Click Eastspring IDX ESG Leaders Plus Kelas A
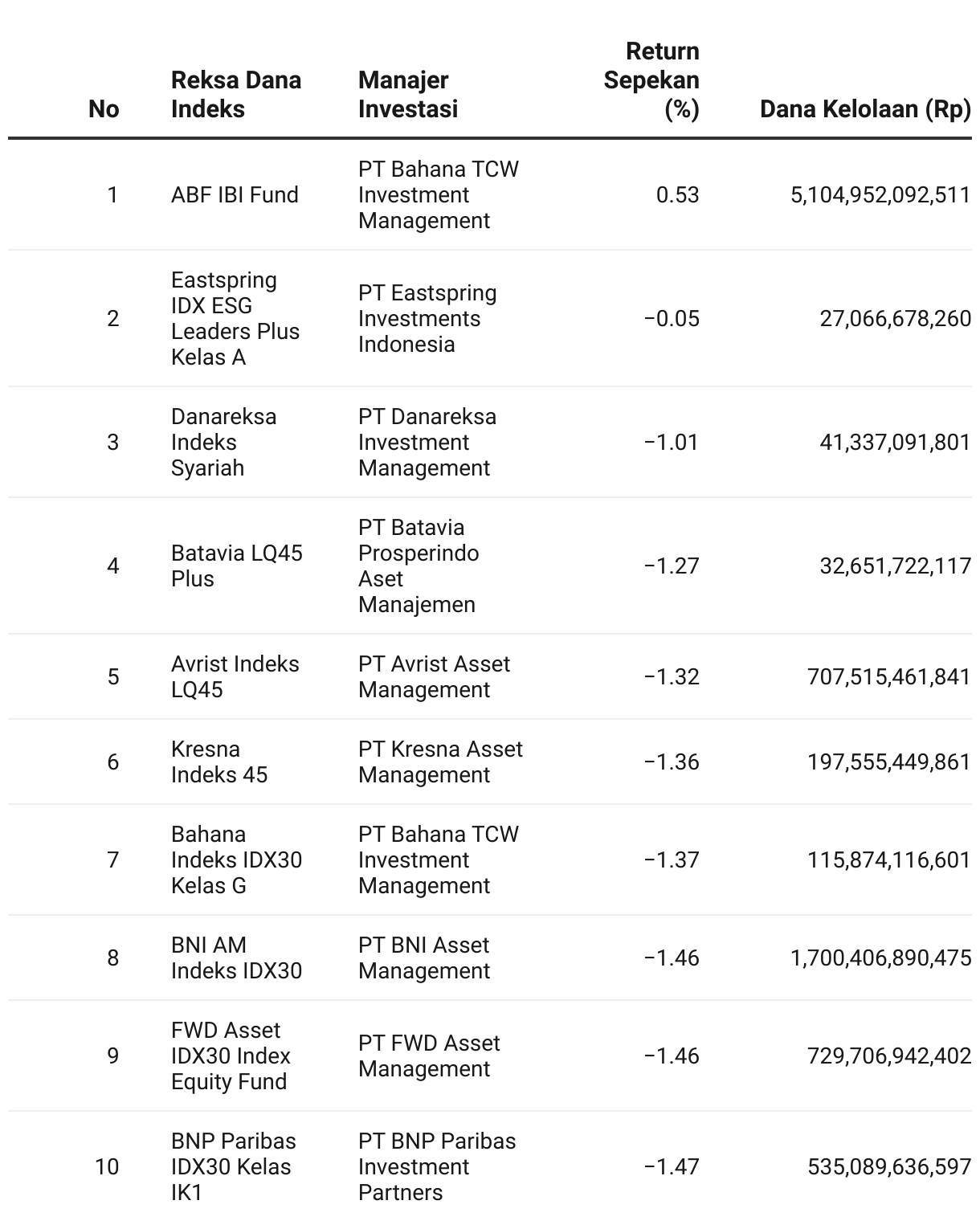Image resolution: width=980 pixels, height=1229 pixels. coord(235,318)
